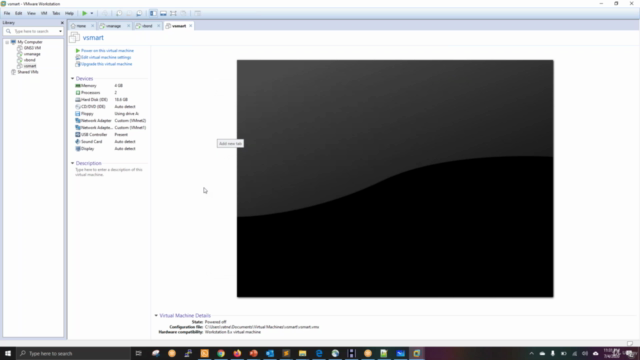The height and width of the screenshot is (360, 640).
Task: Click the console view toolbar icon
Action: (x=198, y=13)
